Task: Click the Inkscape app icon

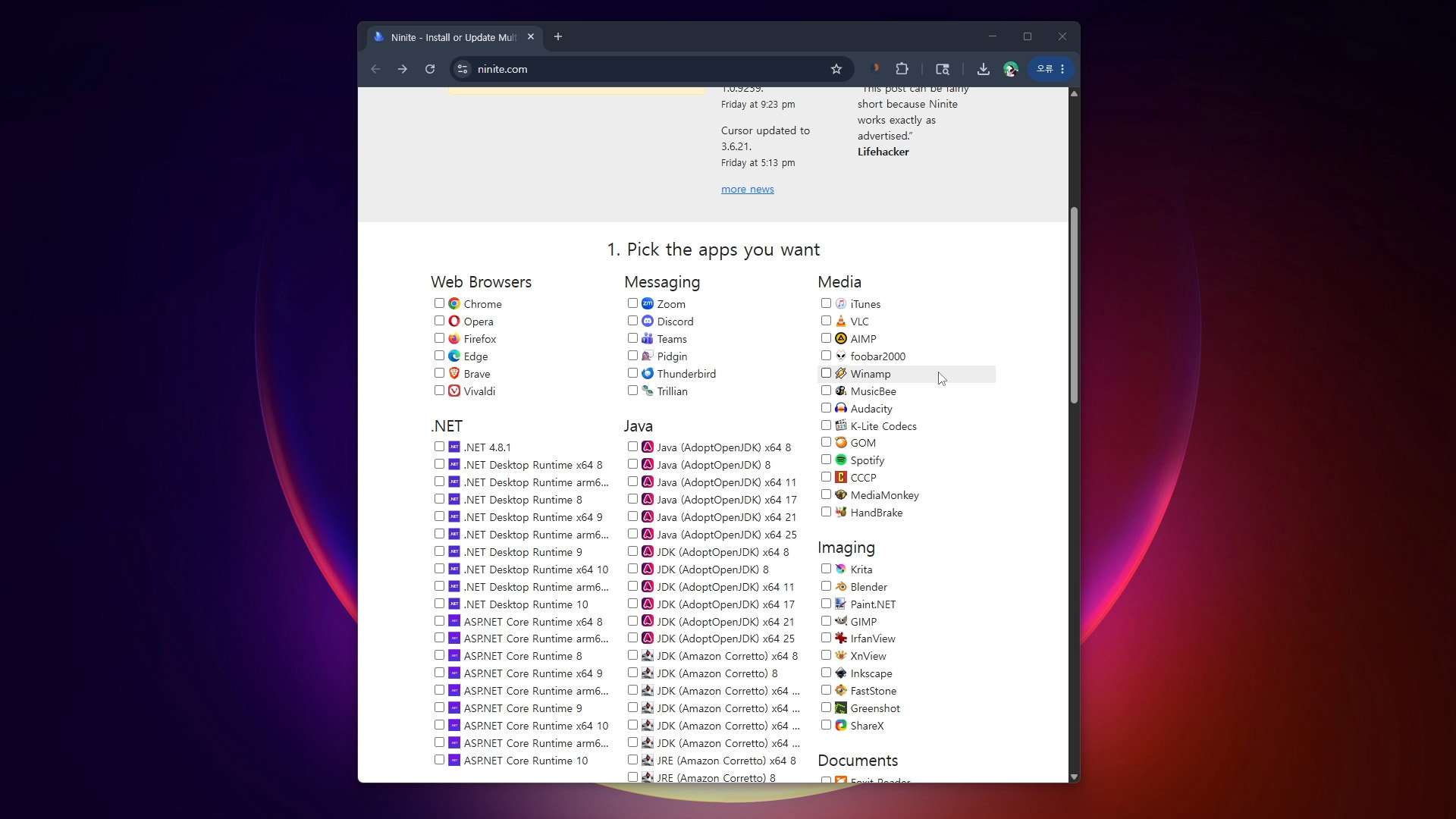Action: [x=841, y=673]
